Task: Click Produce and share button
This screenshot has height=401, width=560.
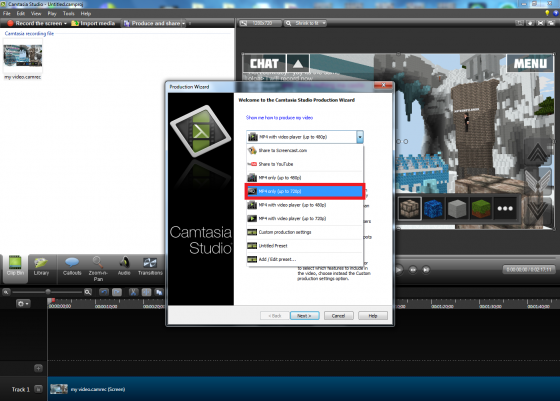Action: click(x=152, y=23)
